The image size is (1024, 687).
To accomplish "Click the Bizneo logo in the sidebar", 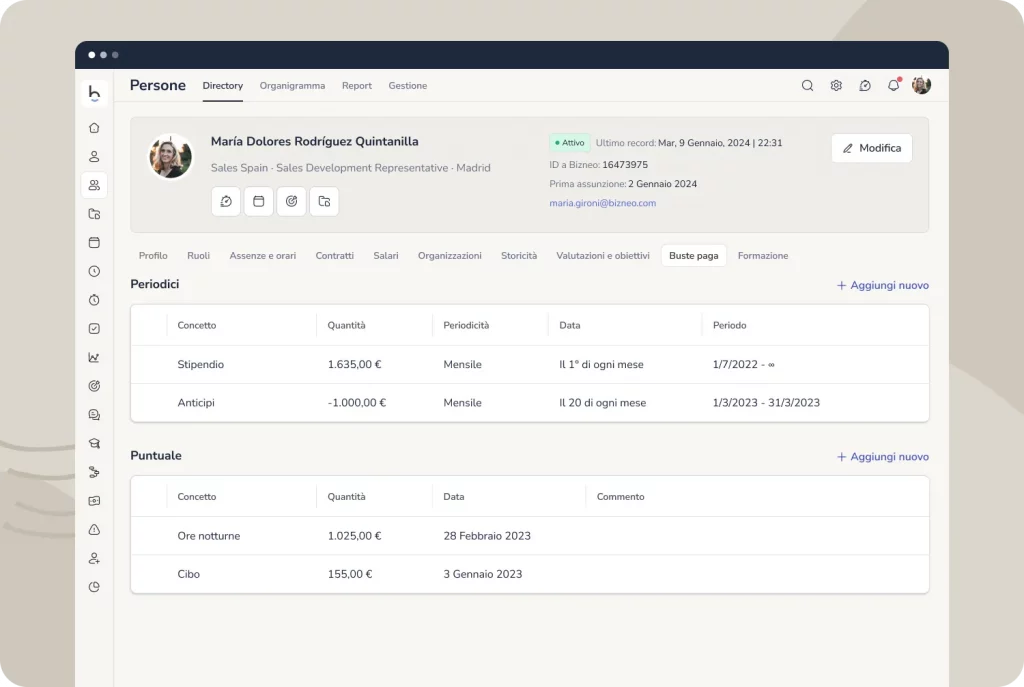I will pos(94,93).
